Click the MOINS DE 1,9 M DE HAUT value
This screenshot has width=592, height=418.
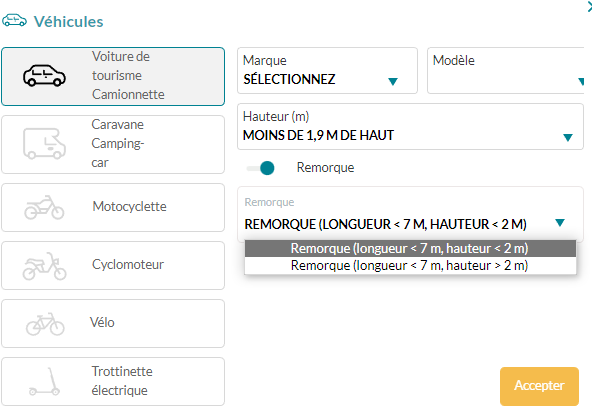(x=318, y=135)
